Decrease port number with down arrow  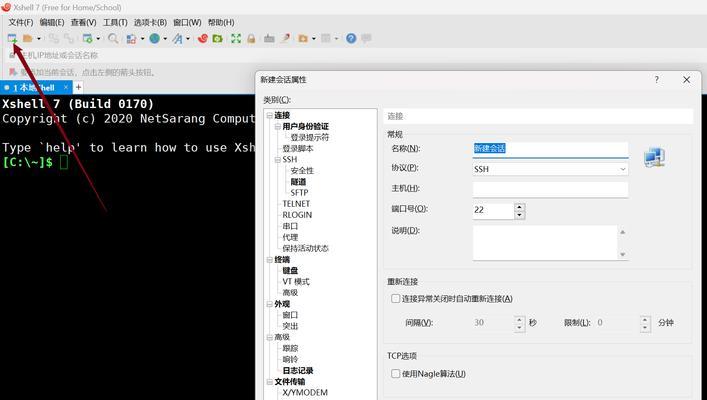pos(519,215)
